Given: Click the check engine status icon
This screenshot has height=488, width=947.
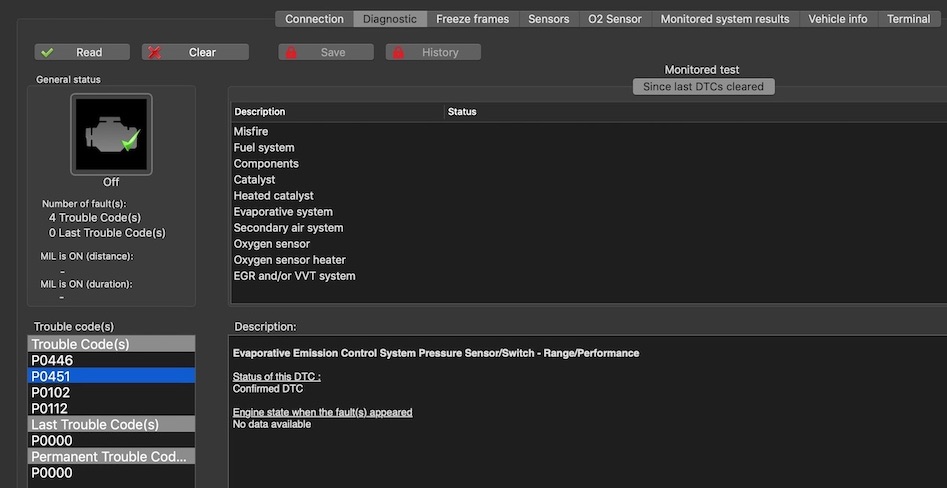Looking at the screenshot, I should pos(111,134).
